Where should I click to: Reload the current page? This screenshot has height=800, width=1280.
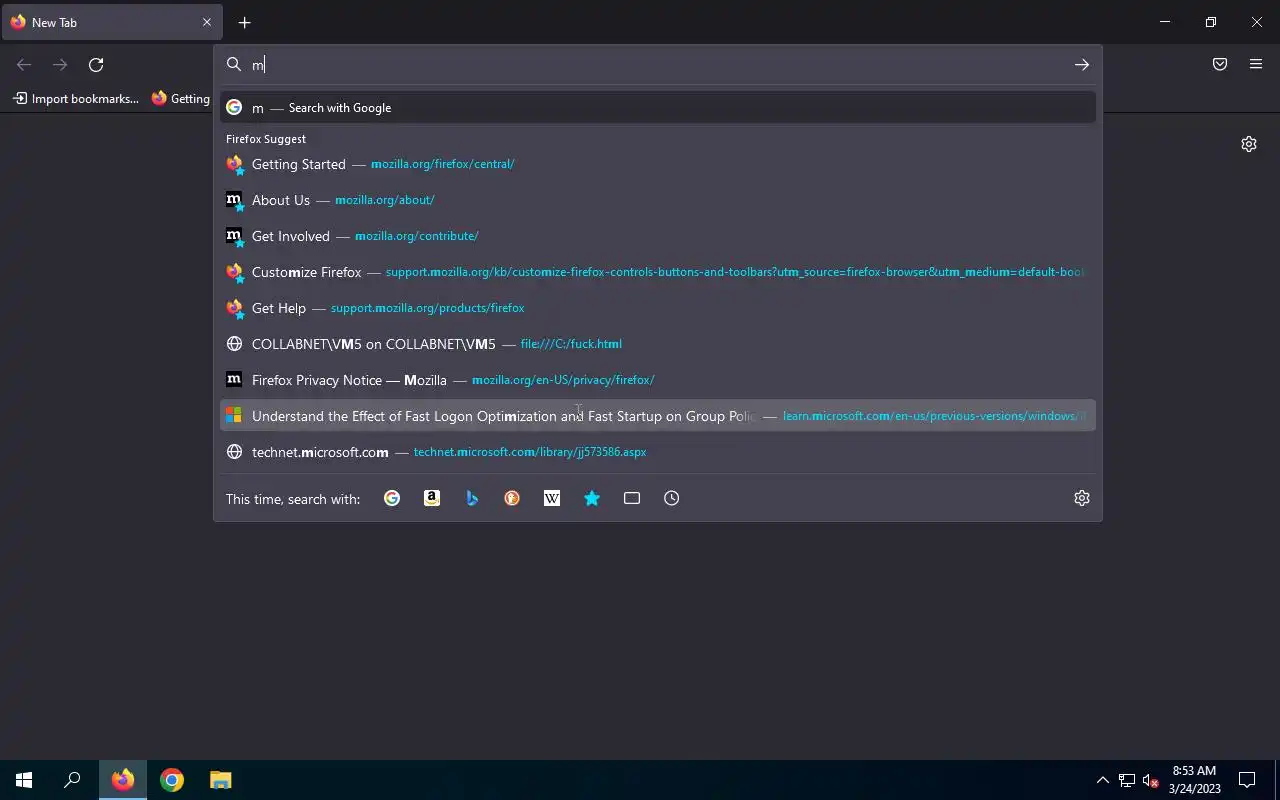[96, 64]
